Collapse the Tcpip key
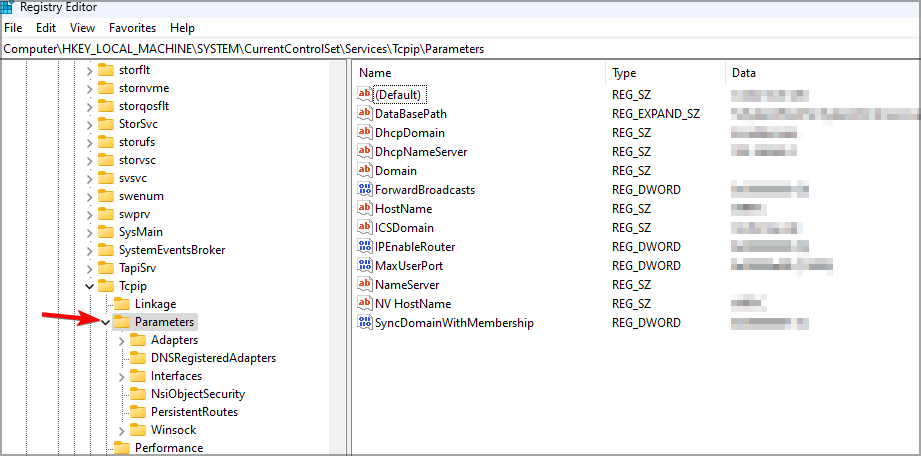The height and width of the screenshot is (456, 921). coord(90,287)
